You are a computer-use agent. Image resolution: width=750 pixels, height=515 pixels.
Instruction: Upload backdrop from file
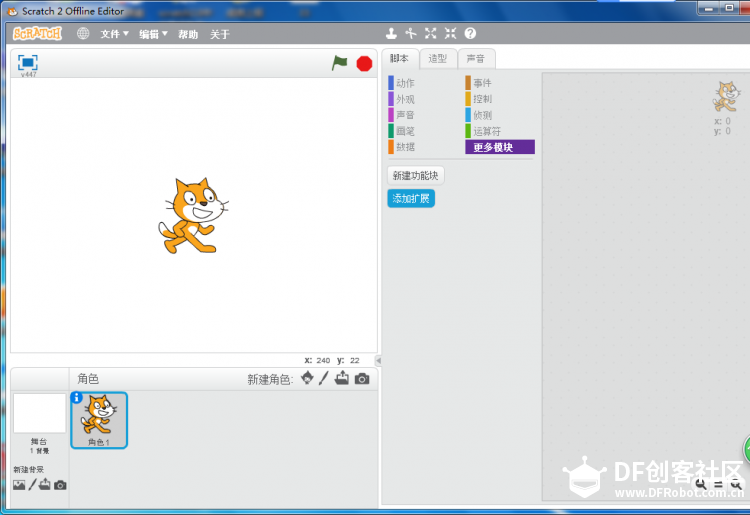[x=44, y=484]
